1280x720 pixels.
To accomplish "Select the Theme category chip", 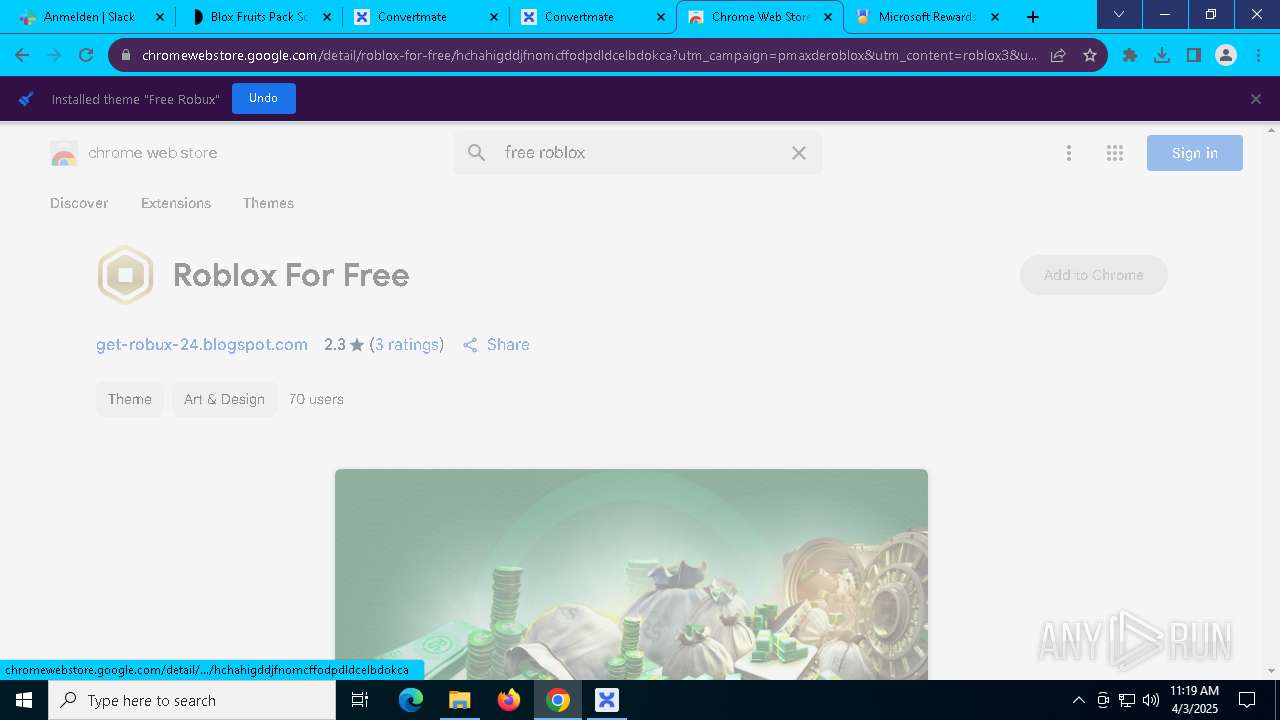I will pos(130,399).
